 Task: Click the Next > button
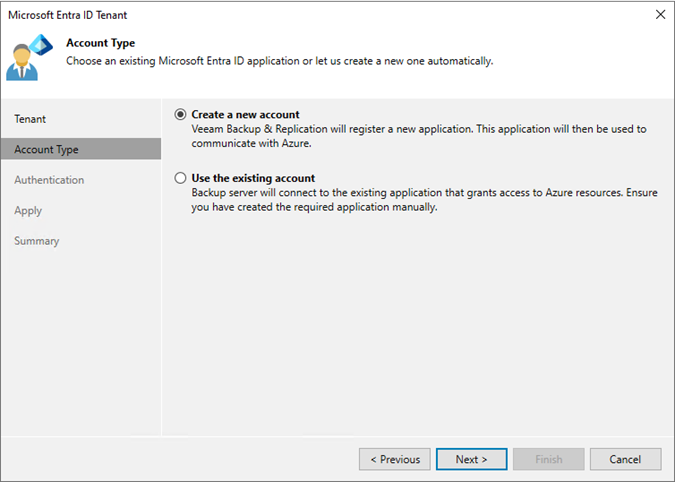point(471,459)
